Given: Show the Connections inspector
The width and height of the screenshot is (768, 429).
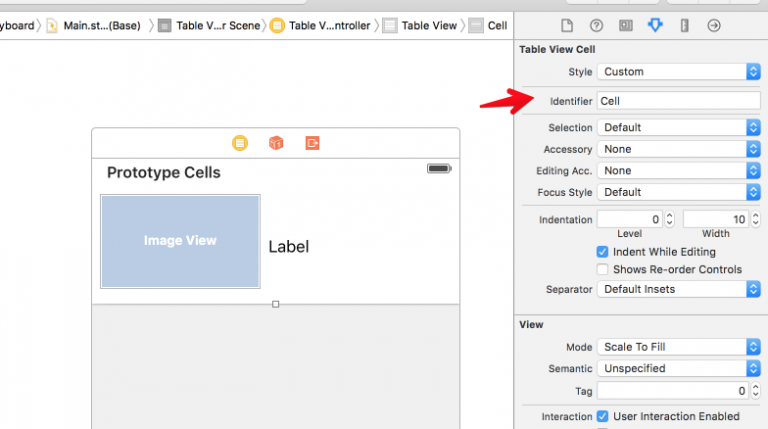Looking at the screenshot, I should click(714, 26).
